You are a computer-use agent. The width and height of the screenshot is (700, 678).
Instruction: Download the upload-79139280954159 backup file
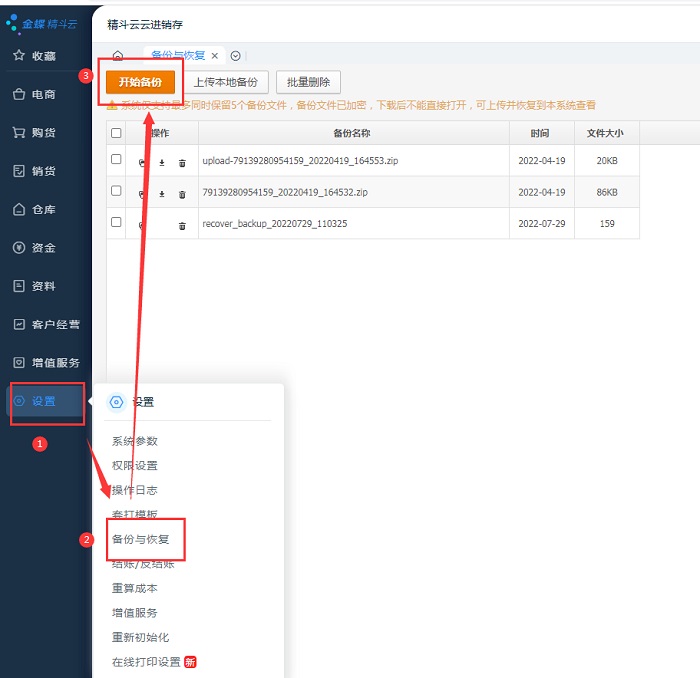[162, 163]
